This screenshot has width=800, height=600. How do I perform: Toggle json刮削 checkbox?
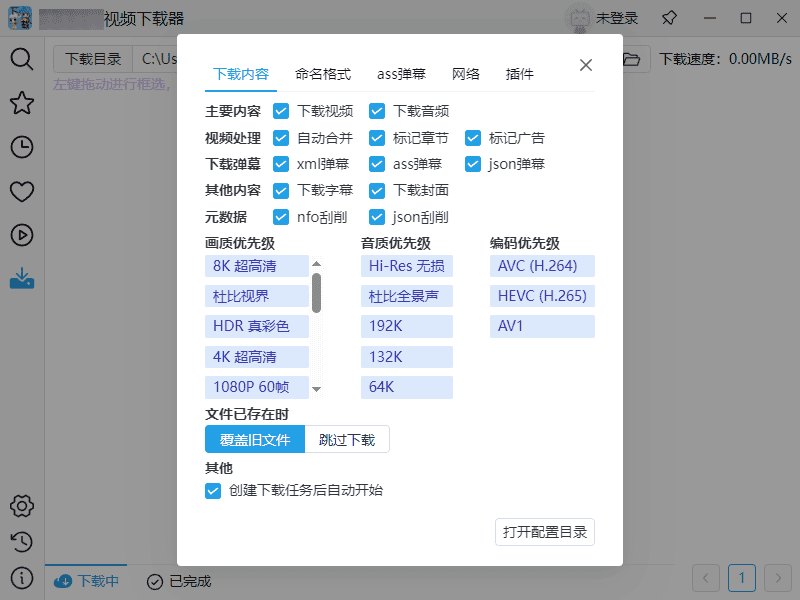click(x=377, y=217)
